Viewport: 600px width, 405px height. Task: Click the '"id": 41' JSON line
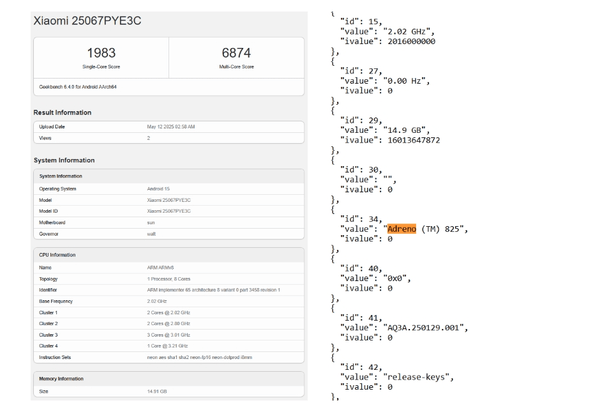pos(361,318)
